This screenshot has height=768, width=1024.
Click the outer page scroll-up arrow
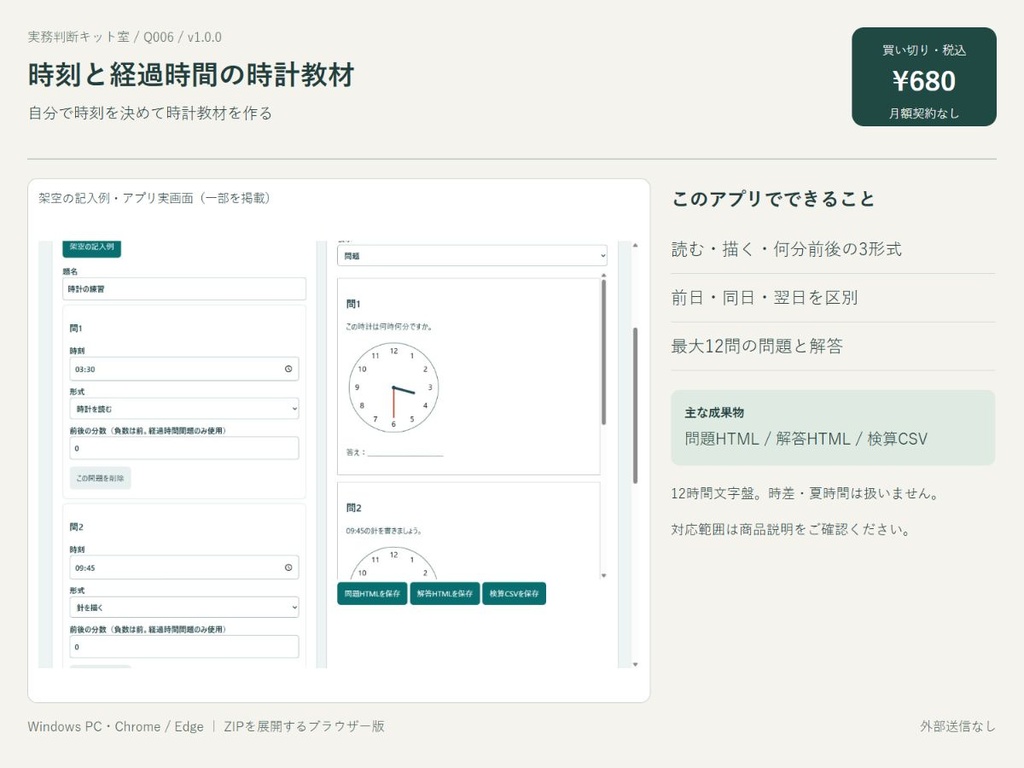(x=635, y=246)
